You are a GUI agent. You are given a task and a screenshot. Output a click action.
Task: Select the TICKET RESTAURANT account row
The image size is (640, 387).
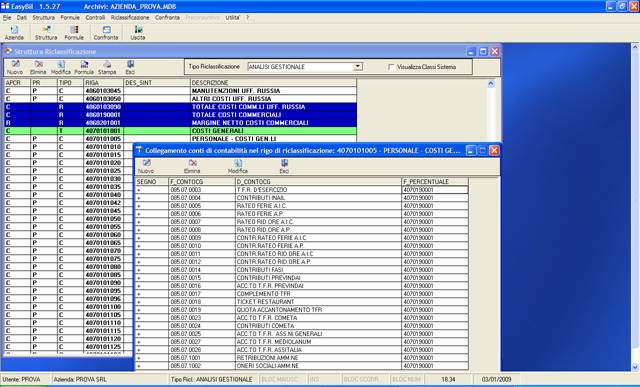[302, 302]
